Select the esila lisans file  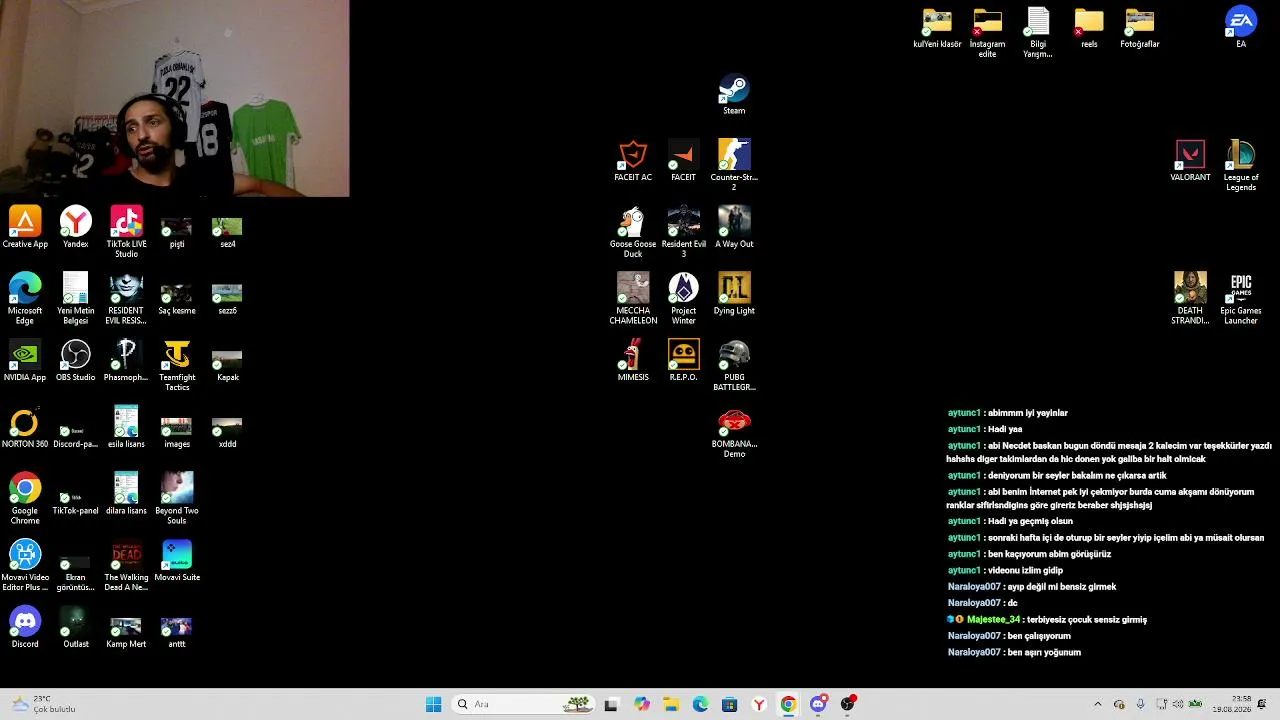(126, 427)
